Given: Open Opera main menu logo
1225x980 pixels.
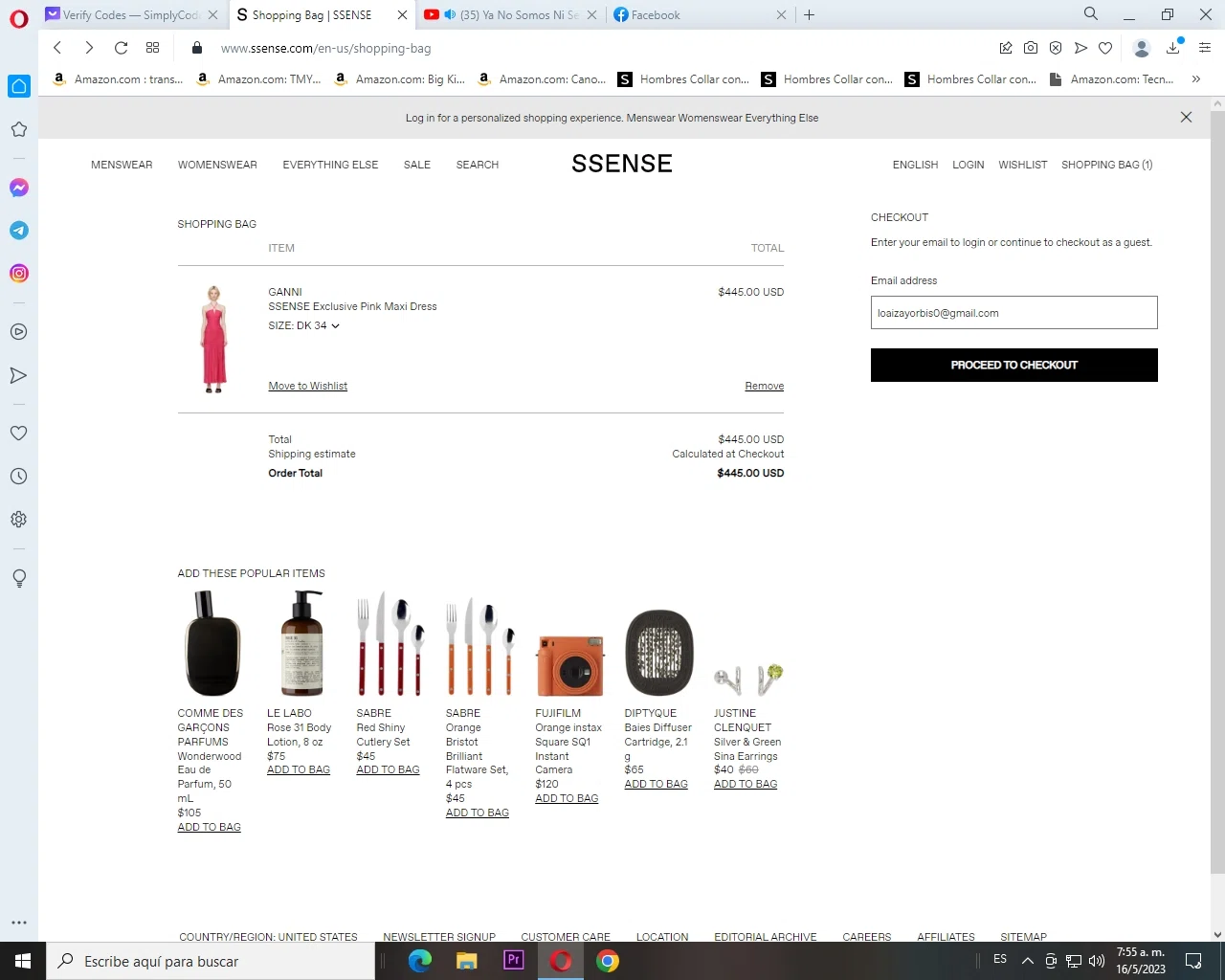Looking at the screenshot, I should pyautogui.click(x=19, y=18).
